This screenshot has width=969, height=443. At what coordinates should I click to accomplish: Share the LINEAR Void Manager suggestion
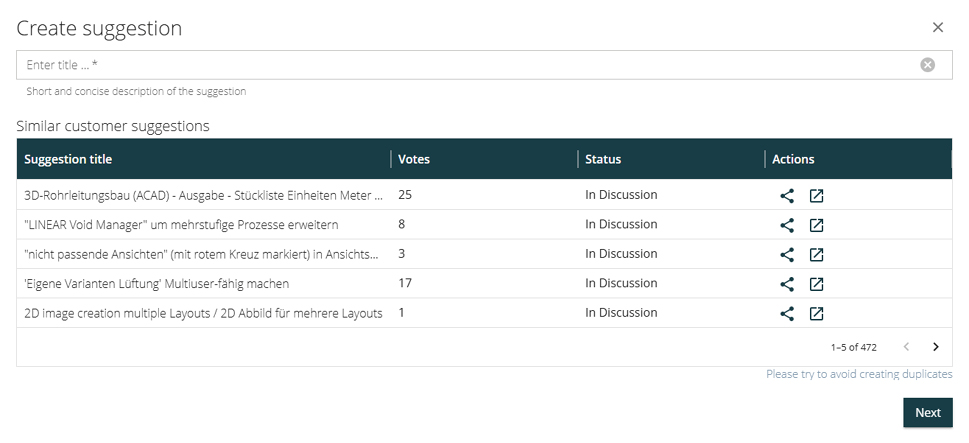click(x=787, y=225)
